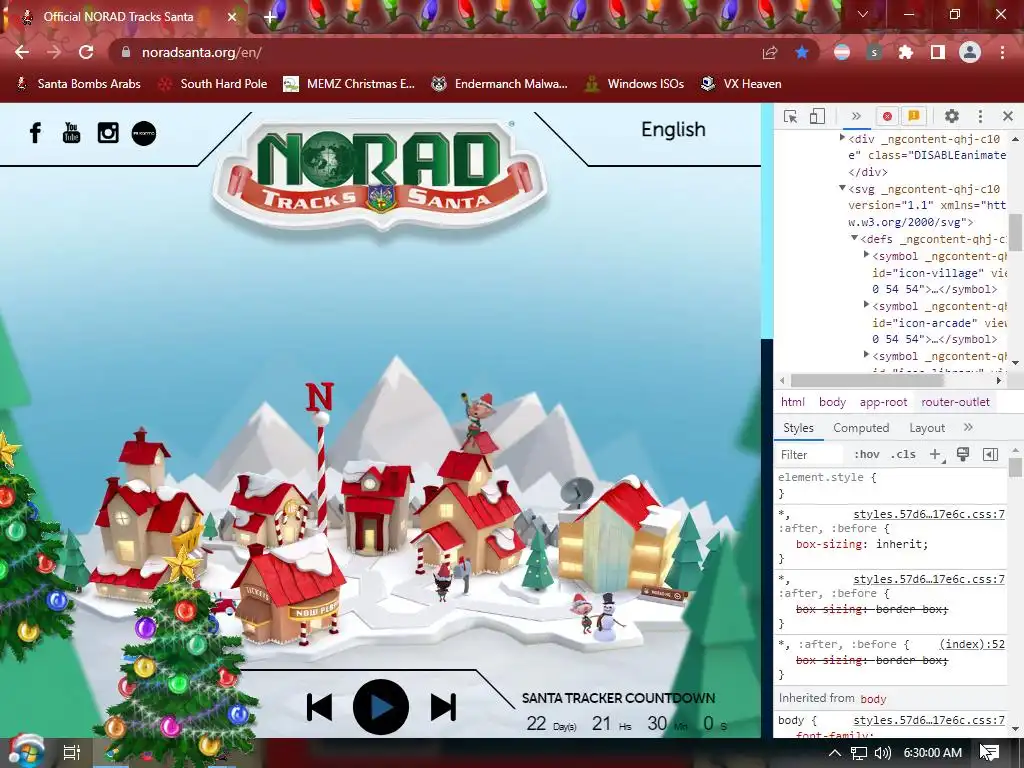Select the Official NORAD Tracks Santa tab
The height and width of the screenshot is (768, 1024).
[x=118, y=17]
